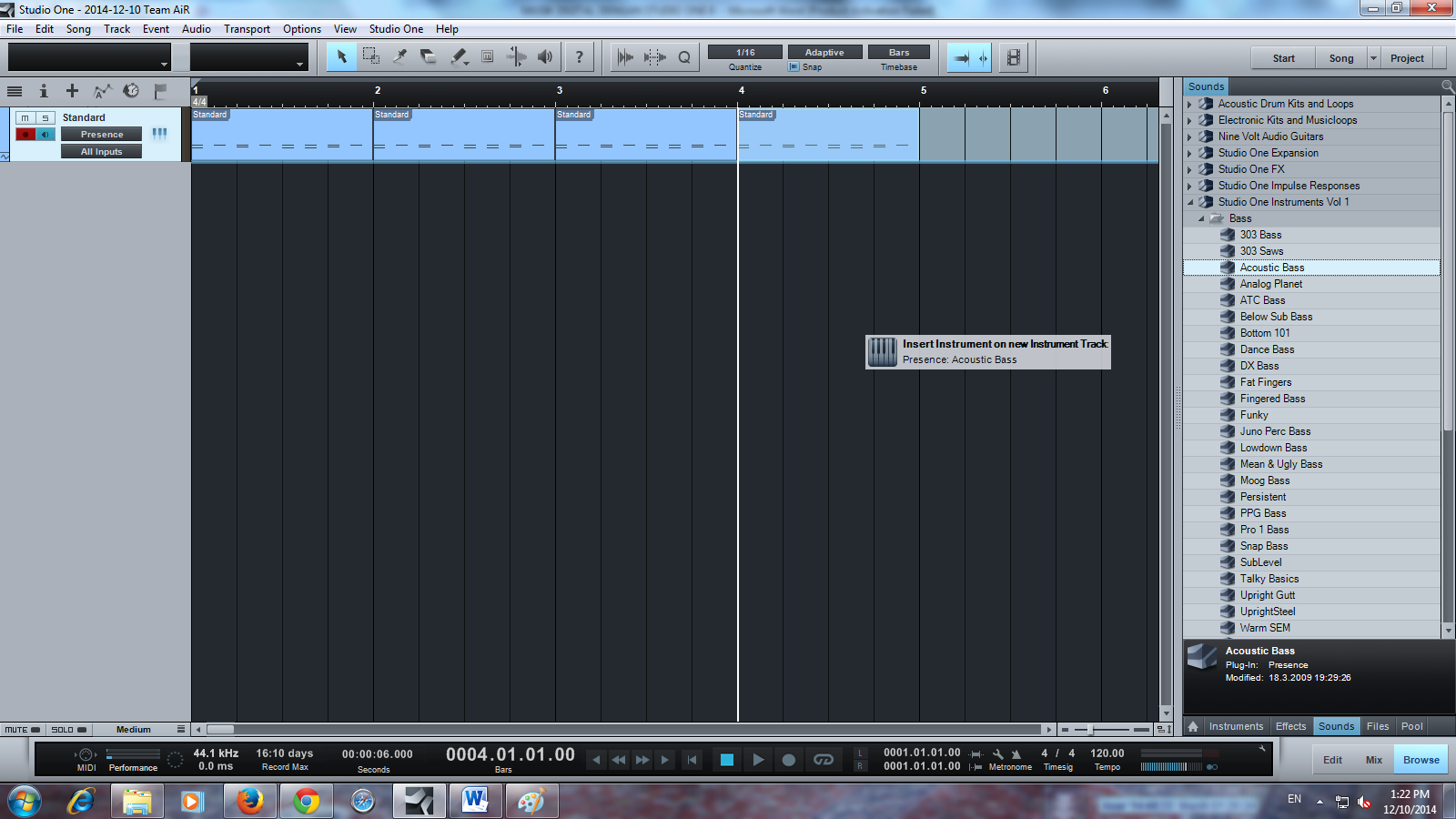The image size is (1456, 819).
Task: Click the Rewind transport button
Action: point(619,760)
